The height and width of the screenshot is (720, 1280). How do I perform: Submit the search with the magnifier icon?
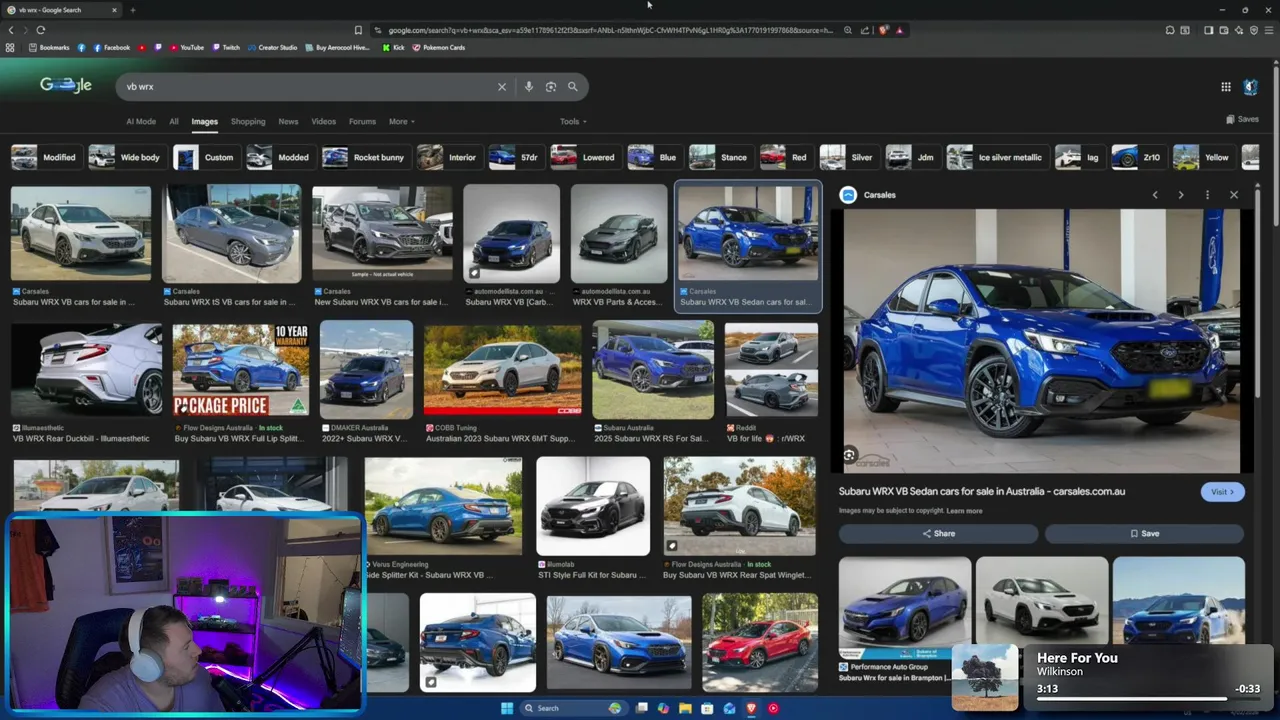573,87
